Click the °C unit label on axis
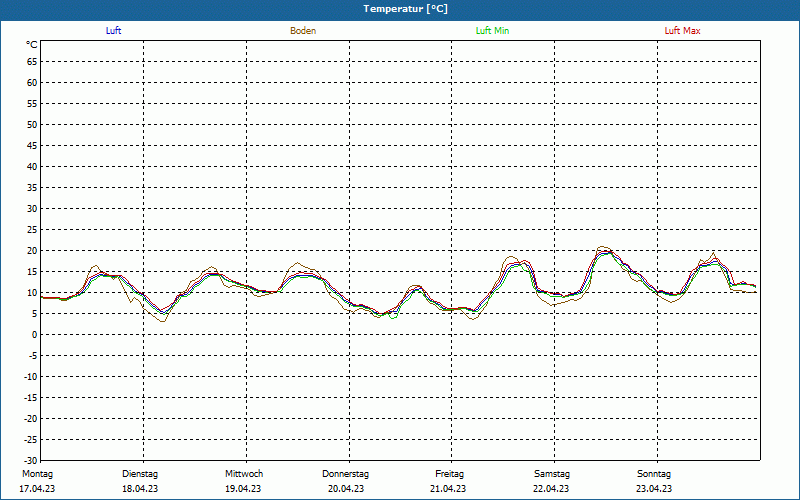The width and height of the screenshot is (800, 500). point(32,45)
